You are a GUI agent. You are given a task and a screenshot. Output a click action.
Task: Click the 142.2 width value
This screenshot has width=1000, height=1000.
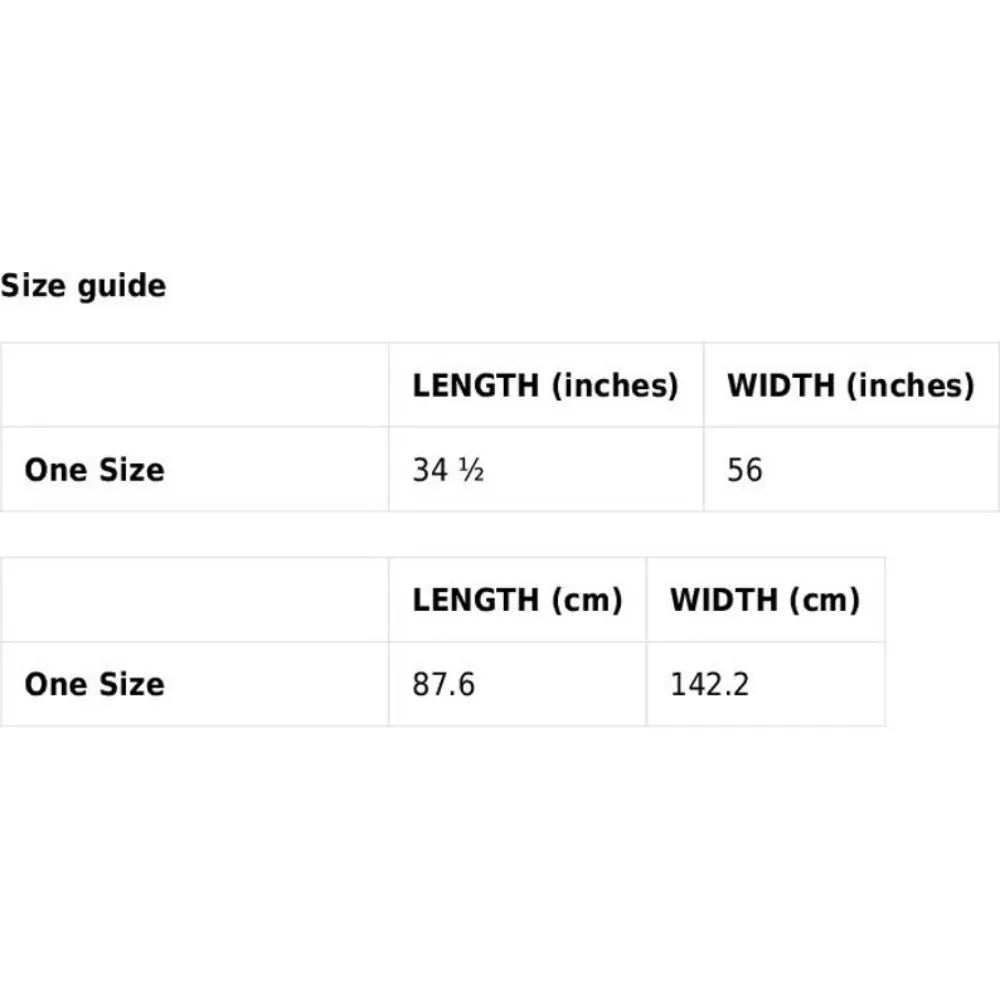(x=709, y=684)
